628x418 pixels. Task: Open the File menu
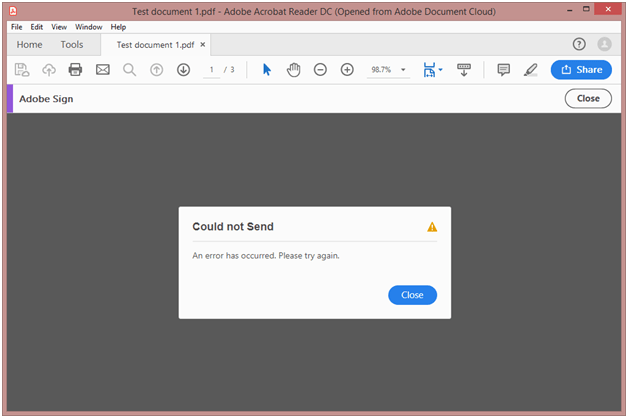(x=16, y=27)
